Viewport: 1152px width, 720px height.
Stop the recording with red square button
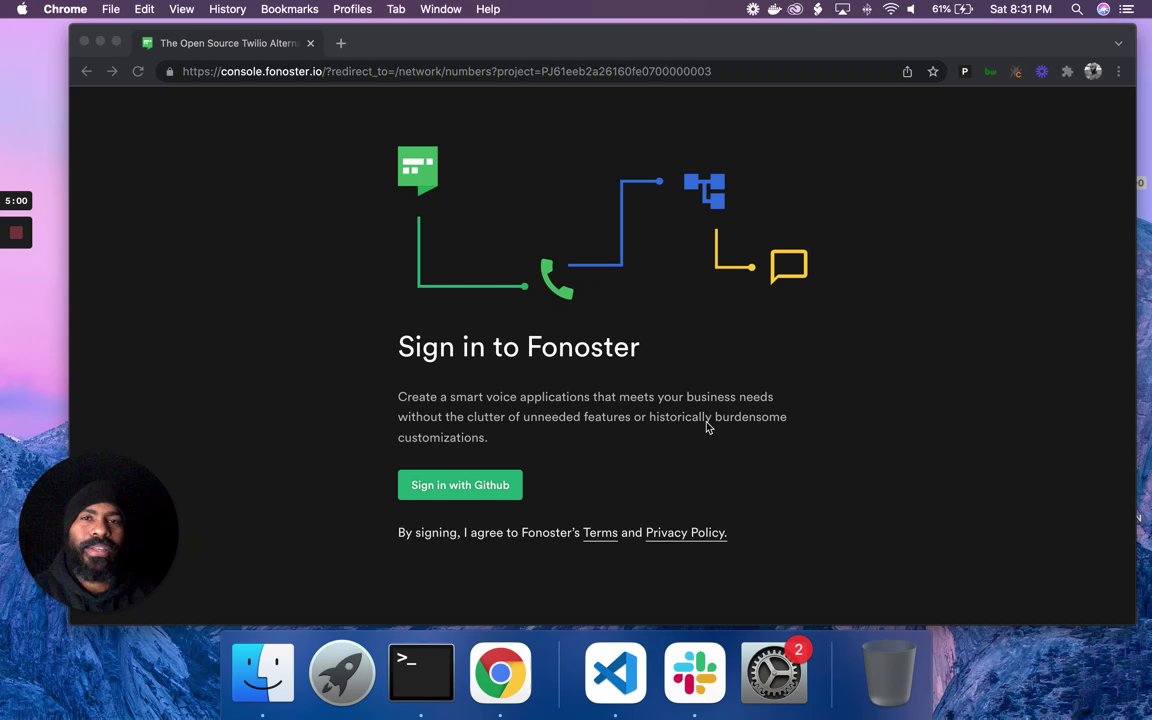point(16,233)
